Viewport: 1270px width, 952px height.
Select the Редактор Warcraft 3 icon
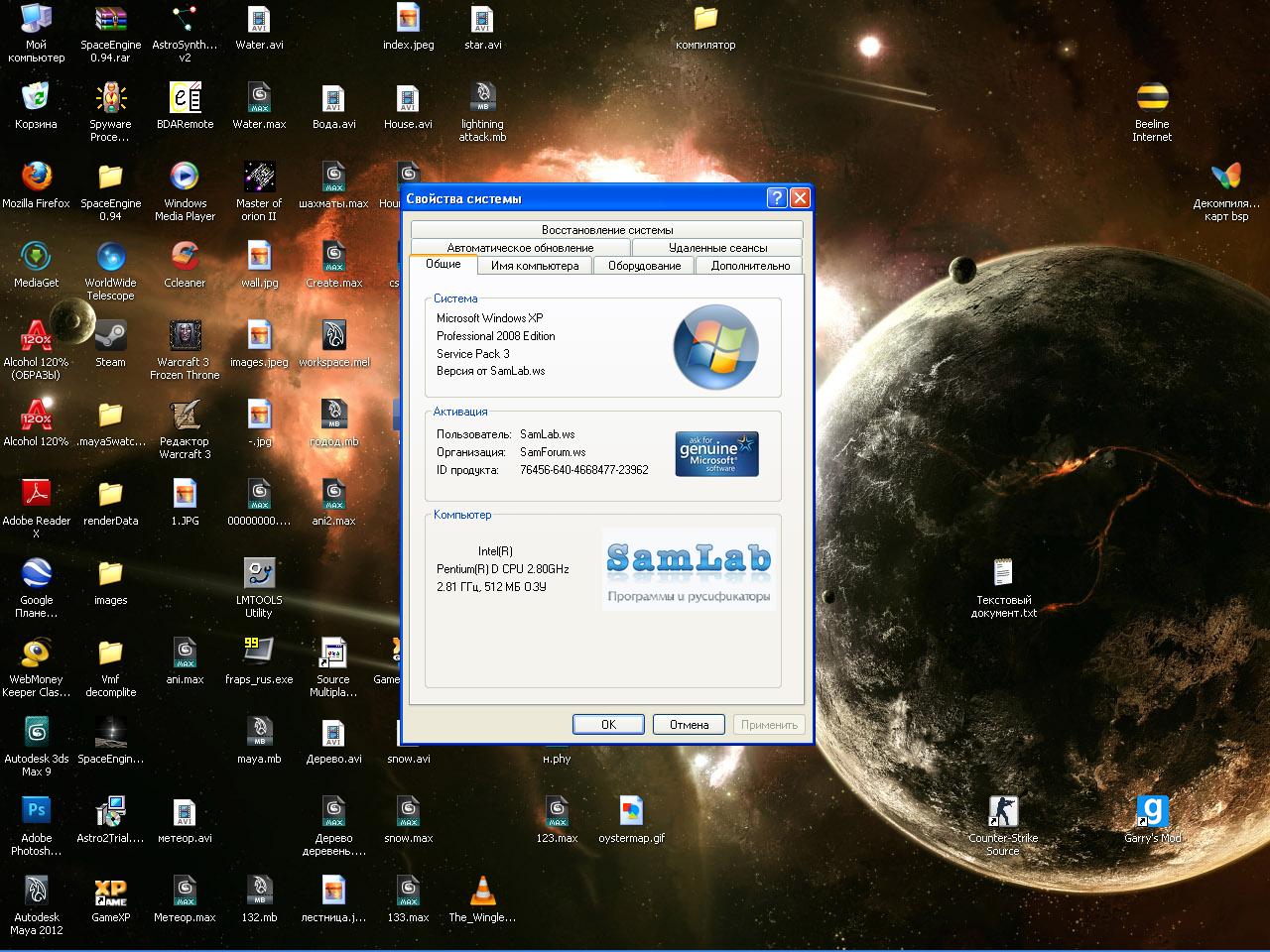[185, 415]
